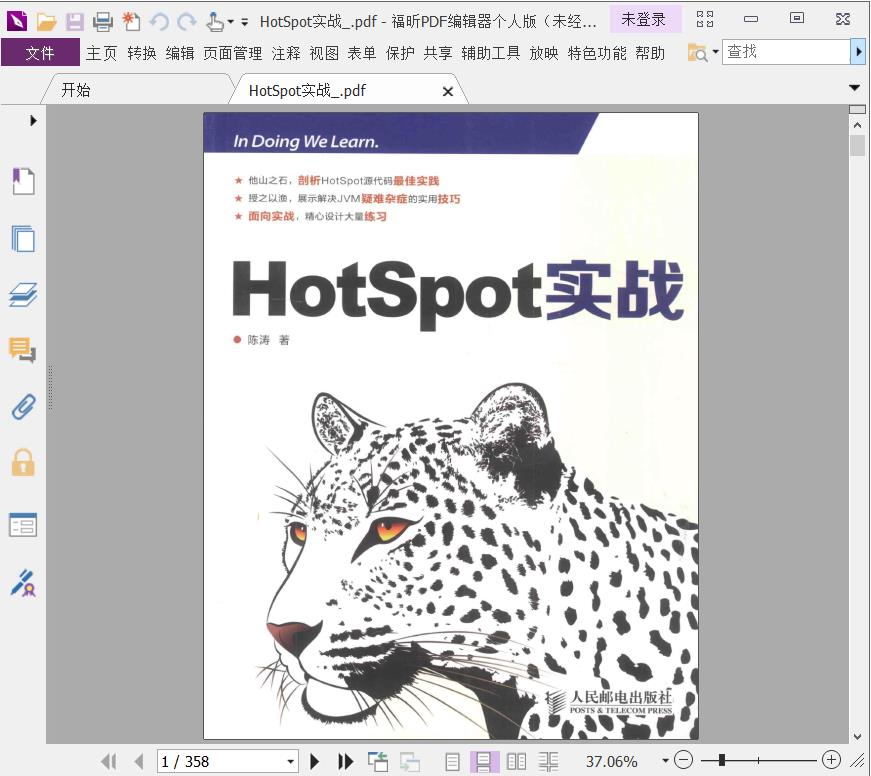
Task: Open the 特色功能 ribbon tab
Action: click(x=597, y=53)
